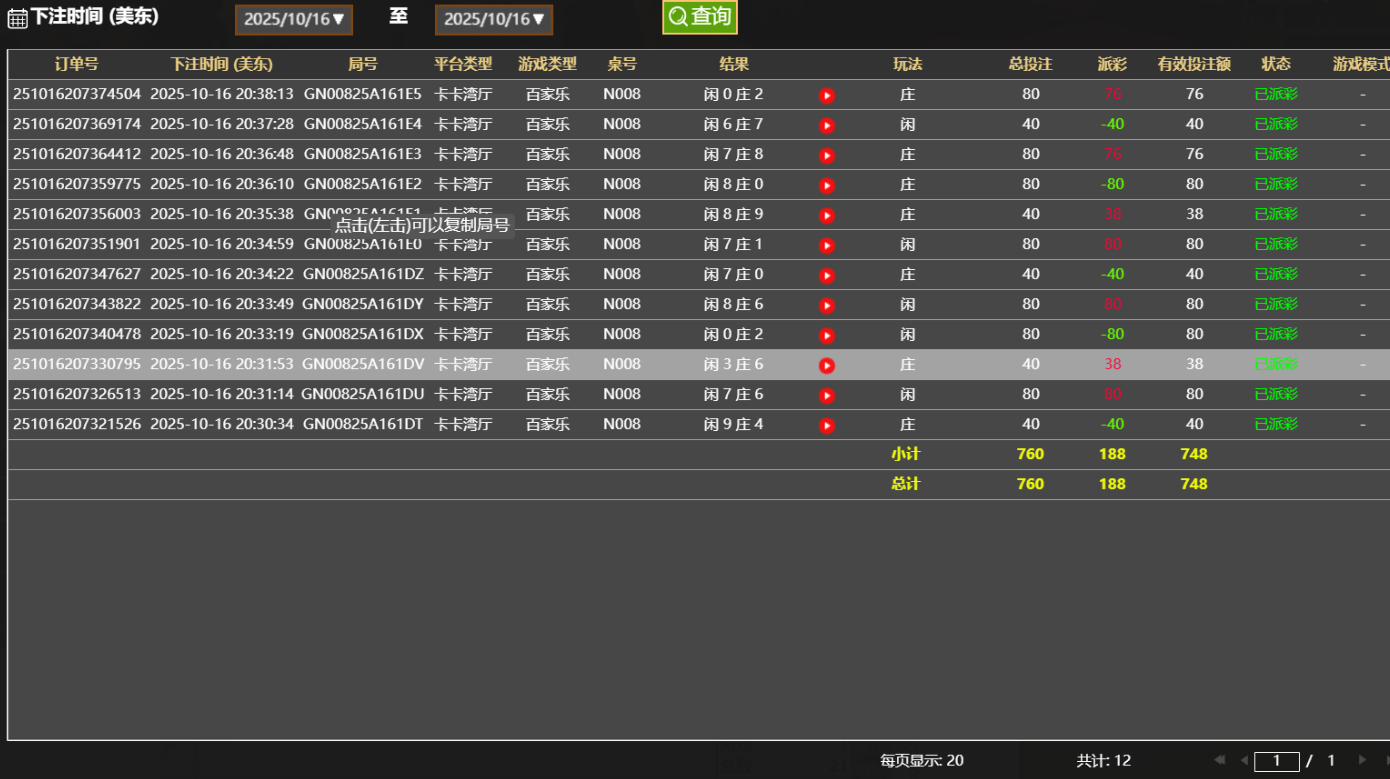Go to previous page arrow
The image size is (1390, 779).
point(1244,760)
